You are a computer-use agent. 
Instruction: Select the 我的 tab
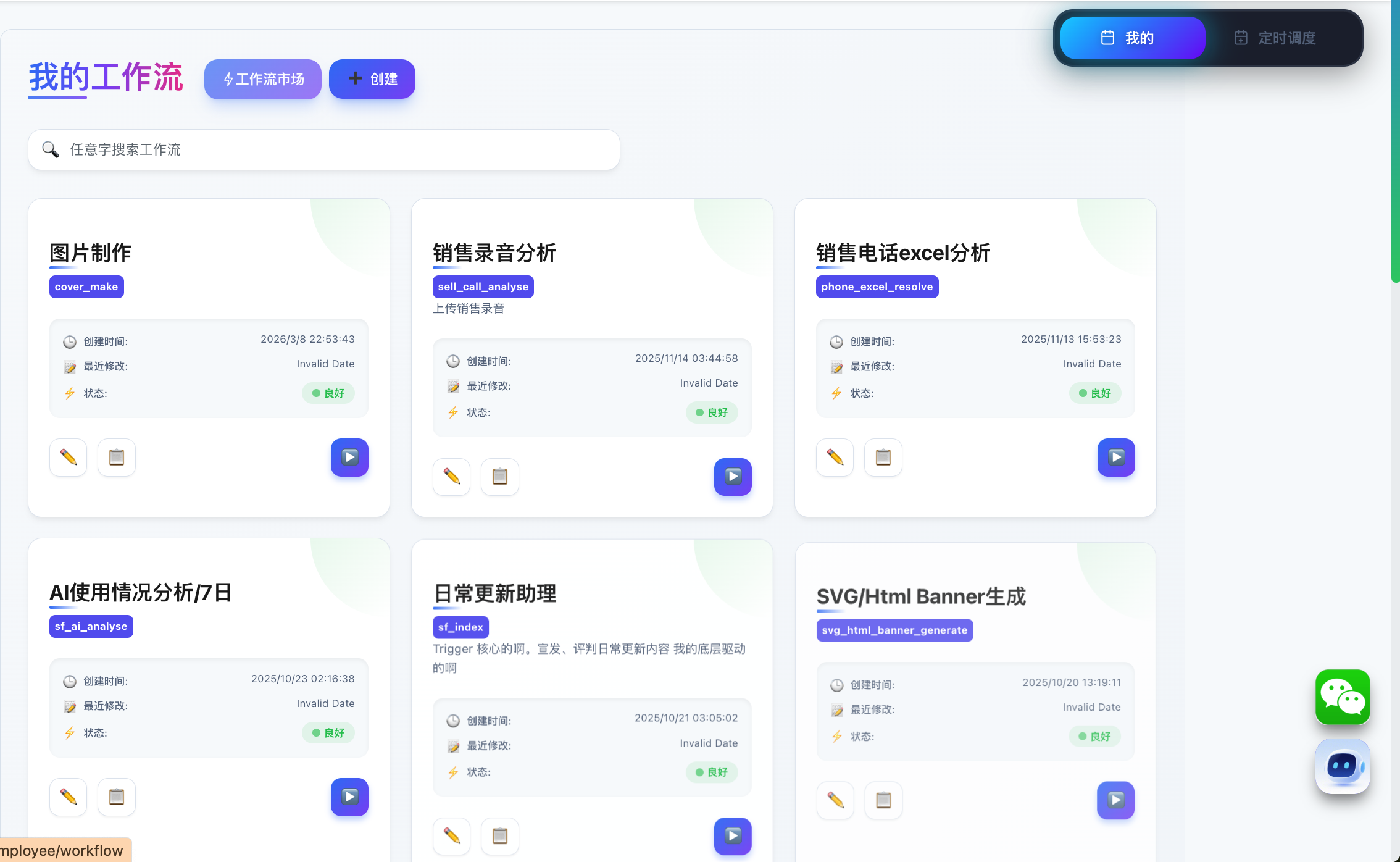pyautogui.click(x=1133, y=38)
